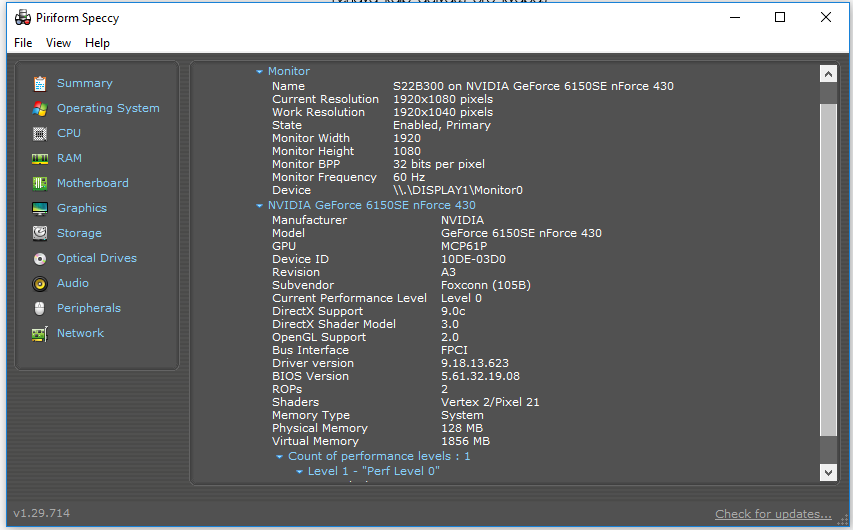This screenshot has width=853, height=530.
Task: Click the RAM module icon
Action: click(x=40, y=158)
